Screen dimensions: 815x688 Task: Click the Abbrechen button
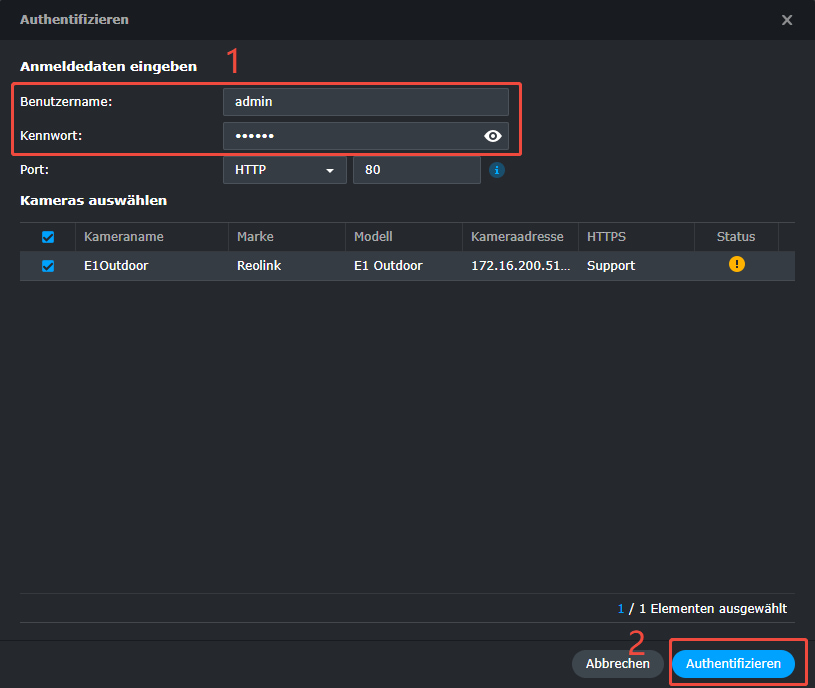click(x=617, y=664)
